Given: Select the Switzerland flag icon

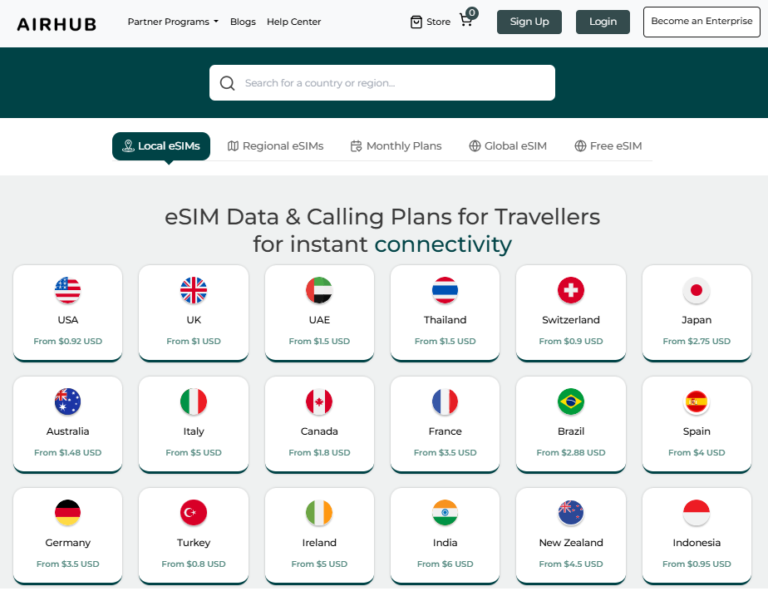Looking at the screenshot, I should [571, 290].
